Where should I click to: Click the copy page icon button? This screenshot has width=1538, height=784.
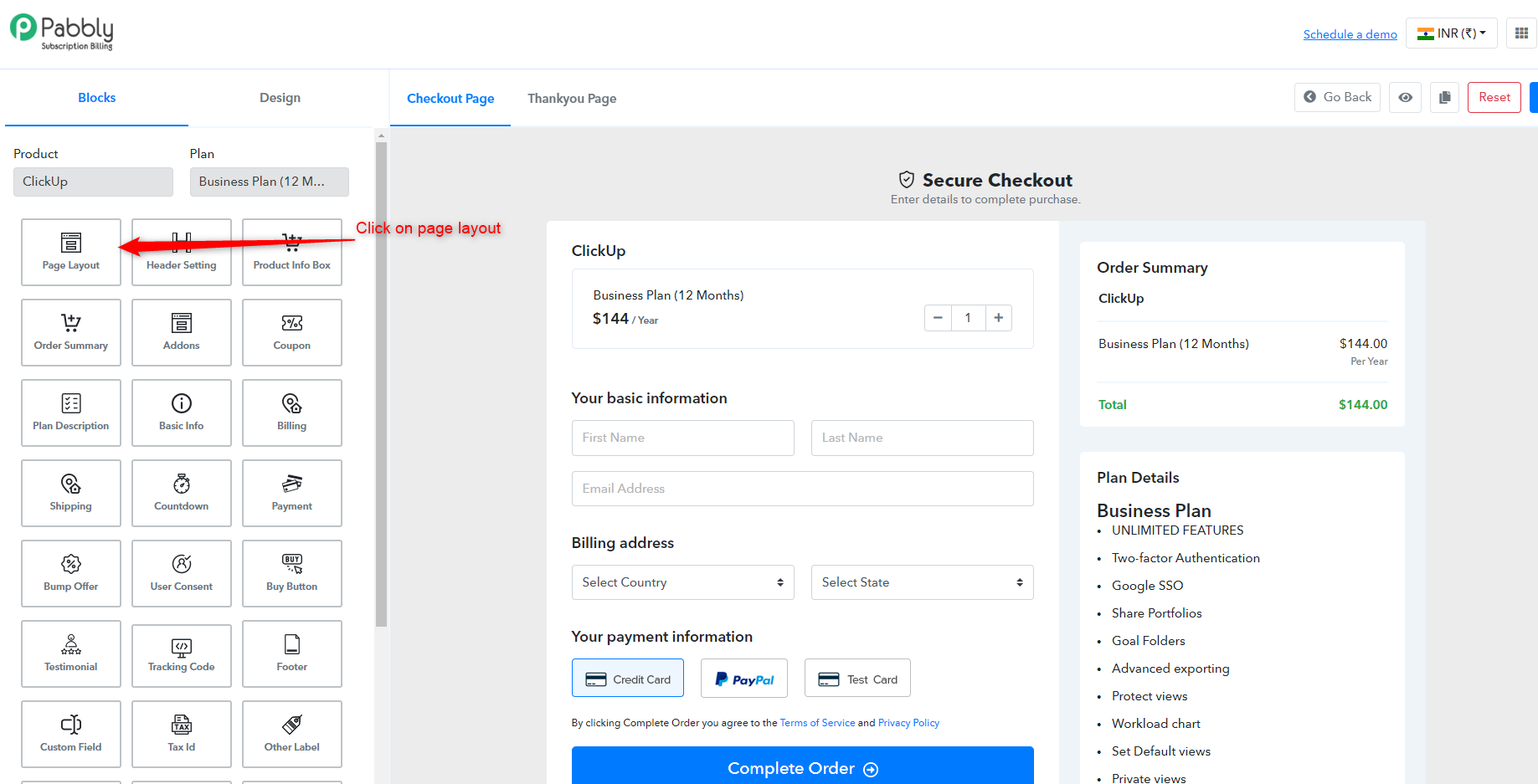(x=1444, y=97)
